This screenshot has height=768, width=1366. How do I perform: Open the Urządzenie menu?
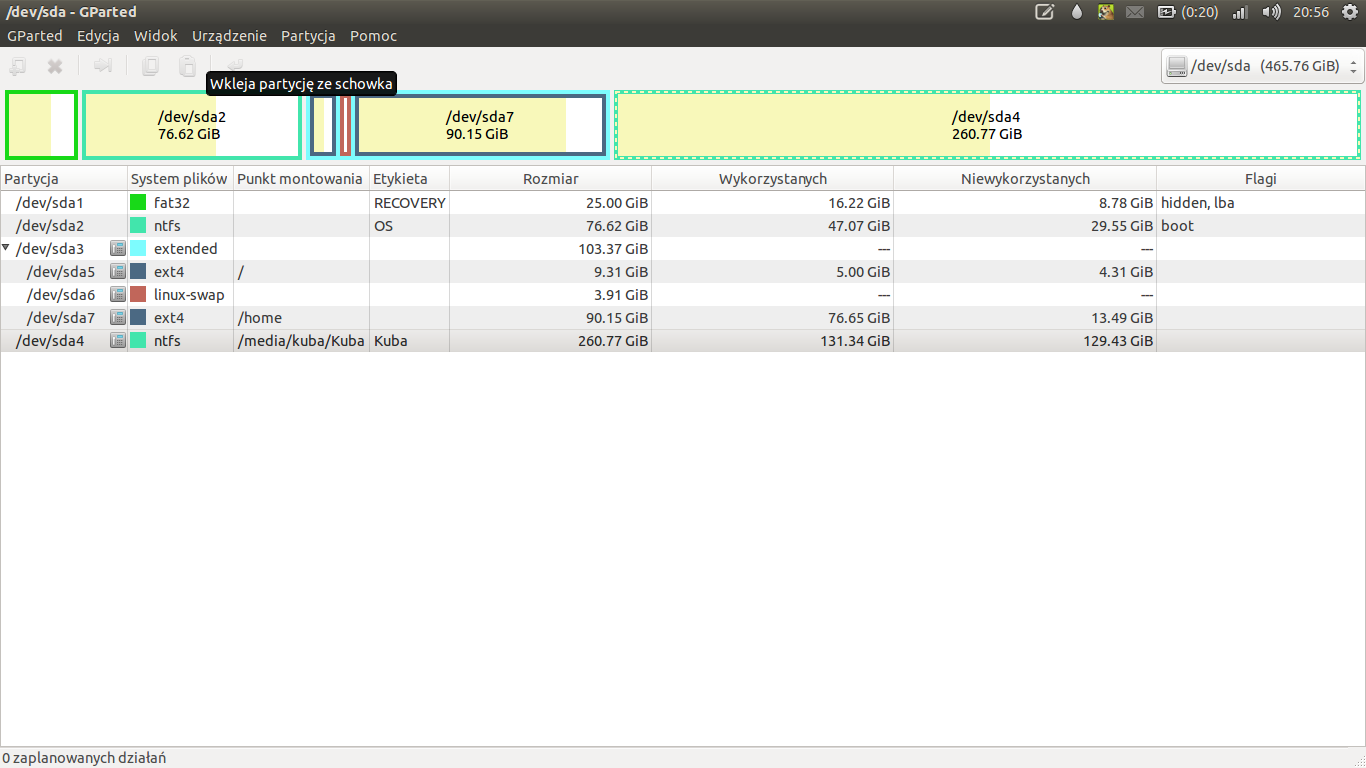click(229, 36)
